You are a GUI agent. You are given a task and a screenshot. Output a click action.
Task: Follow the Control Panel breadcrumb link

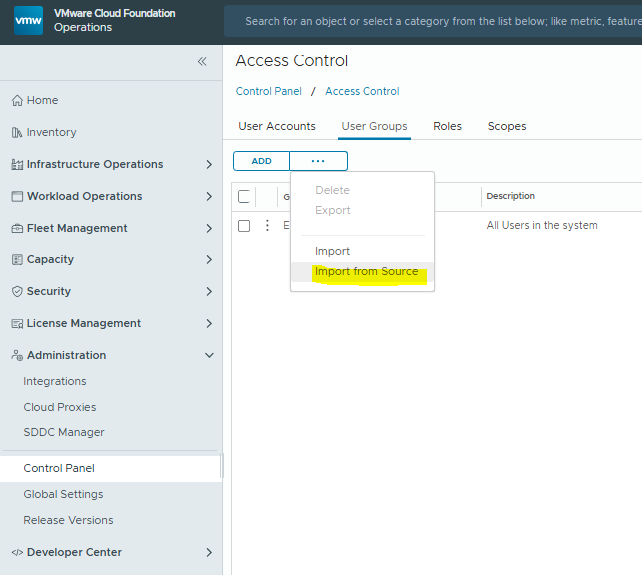(x=268, y=91)
